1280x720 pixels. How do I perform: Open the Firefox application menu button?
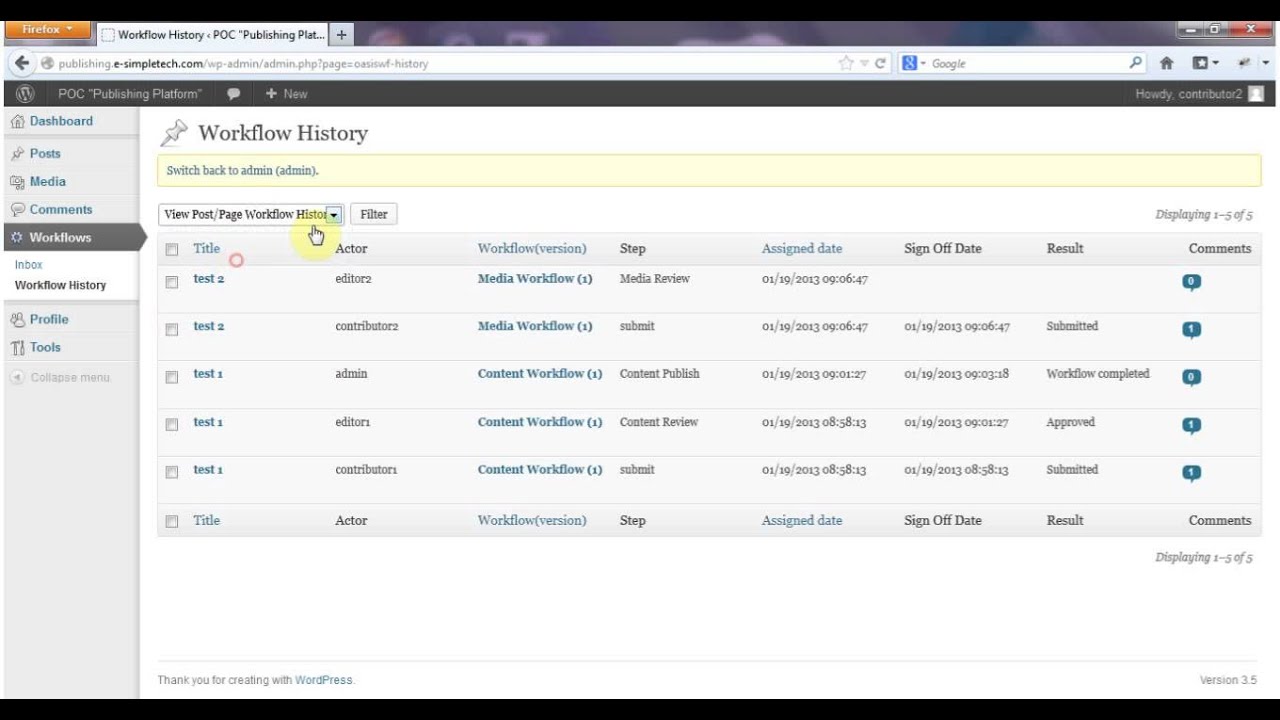(48, 31)
